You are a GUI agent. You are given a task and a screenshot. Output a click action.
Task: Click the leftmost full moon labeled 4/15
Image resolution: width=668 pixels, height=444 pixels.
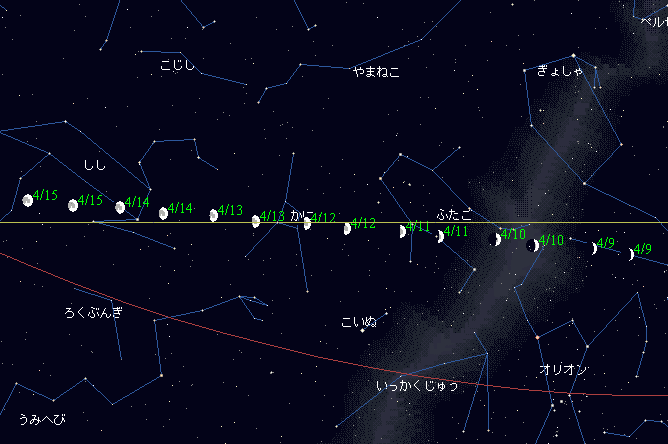click(28, 200)
